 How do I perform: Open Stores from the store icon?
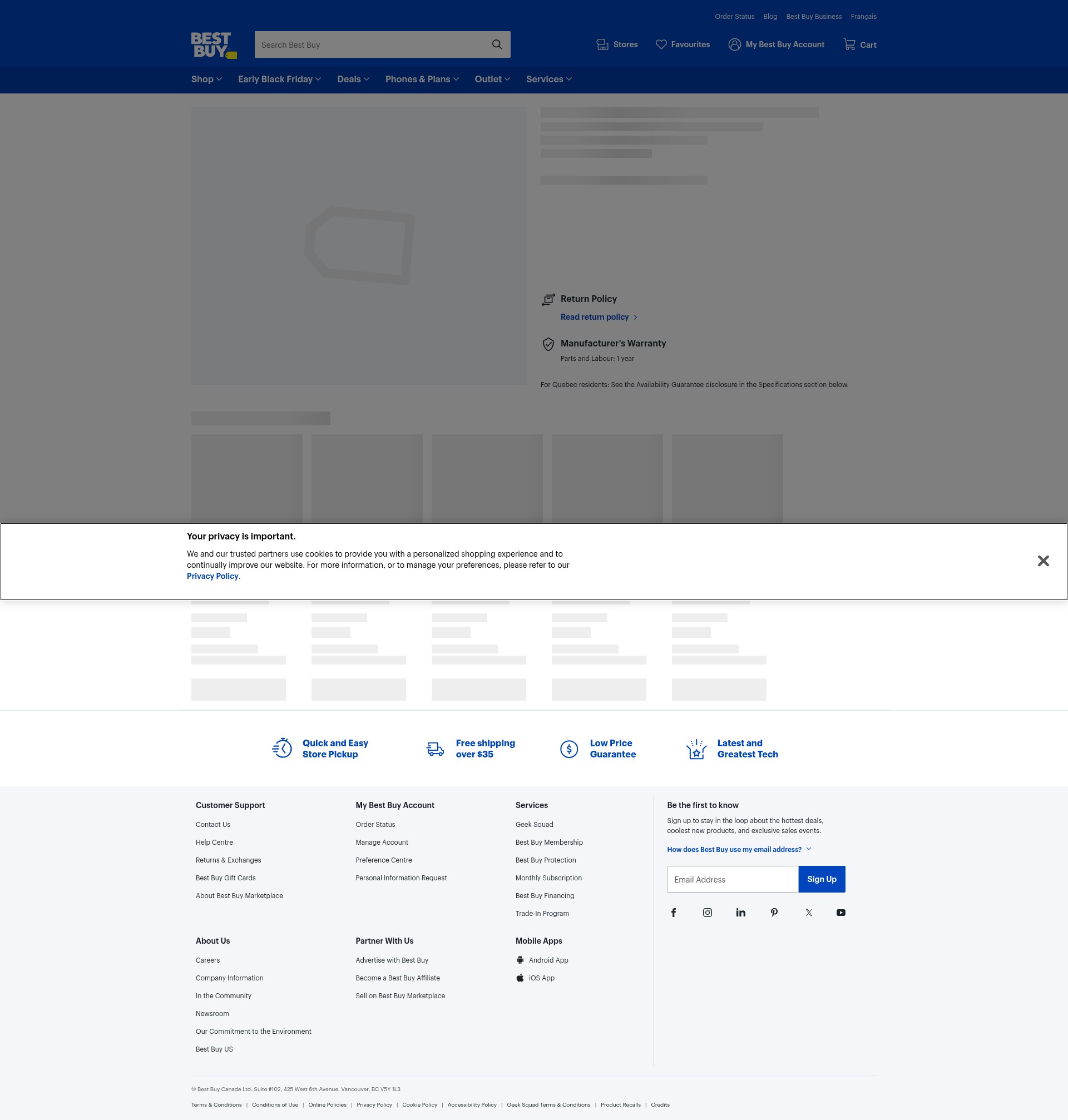[x=602, y=44]
